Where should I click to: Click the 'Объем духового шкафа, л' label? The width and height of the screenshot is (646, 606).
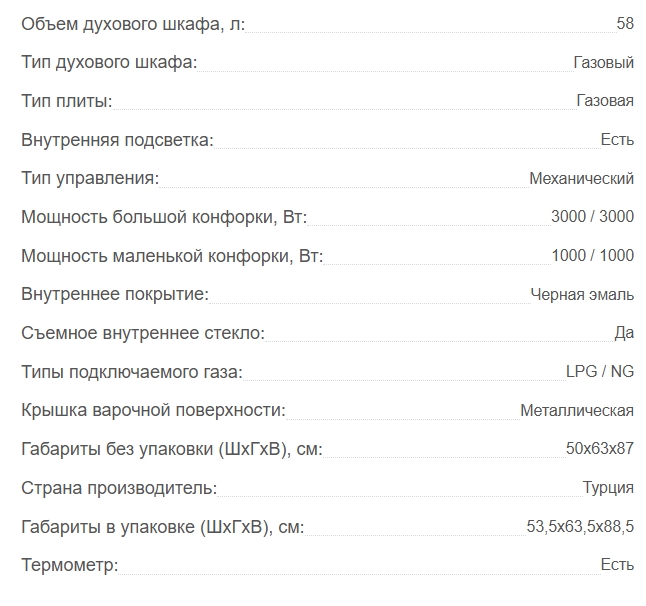pos(133,24)
